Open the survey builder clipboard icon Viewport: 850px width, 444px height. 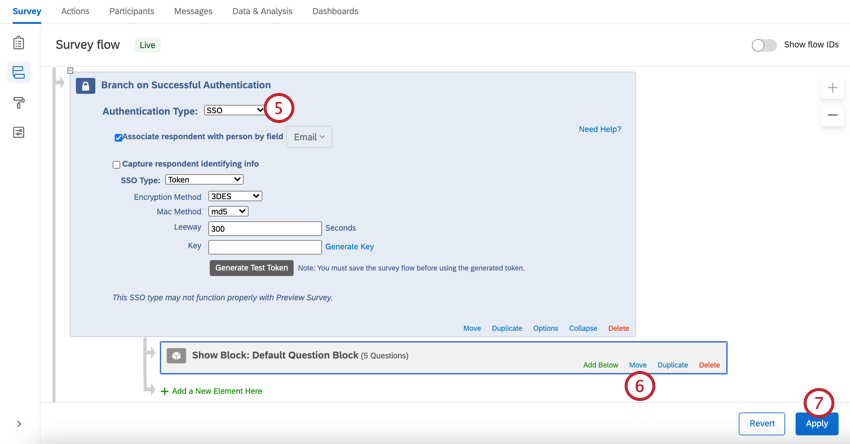(18, 43)
